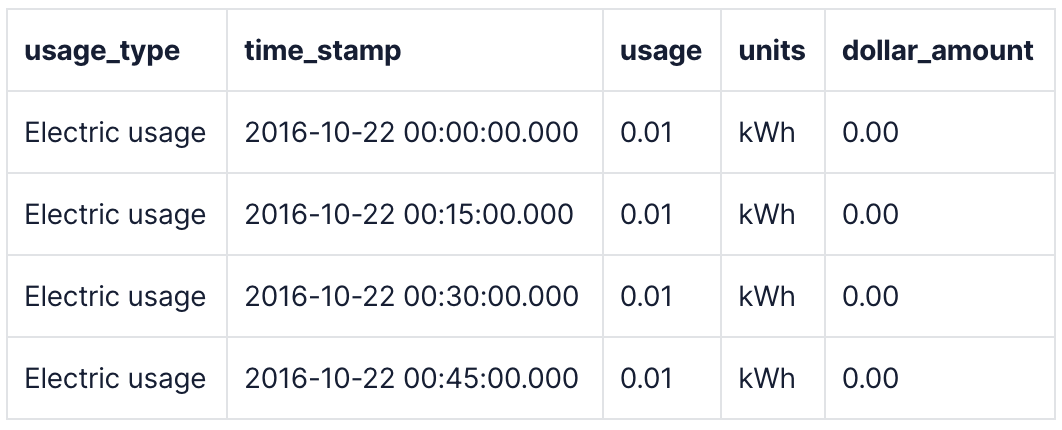Click the time_stamp column header

tap(322, 51)
